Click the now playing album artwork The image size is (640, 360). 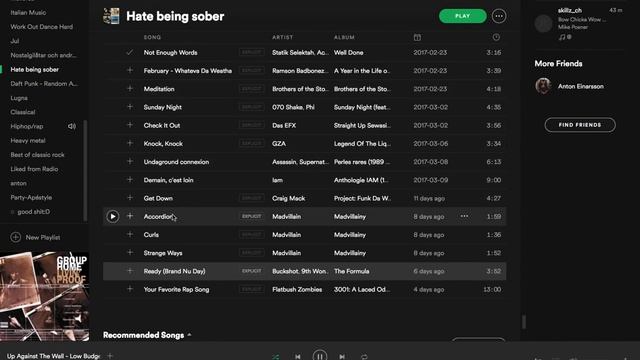pos(44,296)
